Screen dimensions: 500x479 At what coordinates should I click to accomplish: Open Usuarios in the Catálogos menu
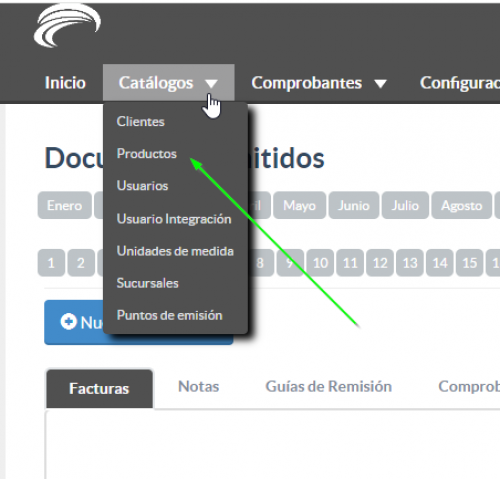tap(142, 186)
